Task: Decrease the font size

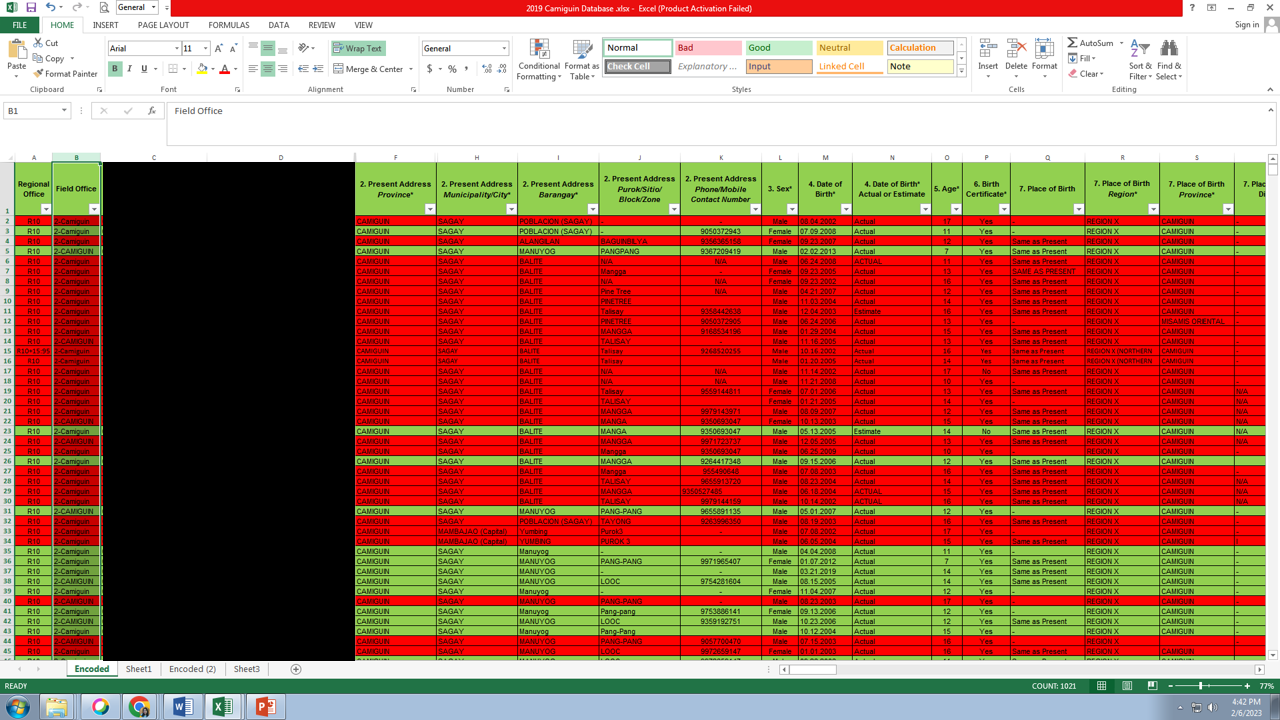Action: (x=233, y=48)
